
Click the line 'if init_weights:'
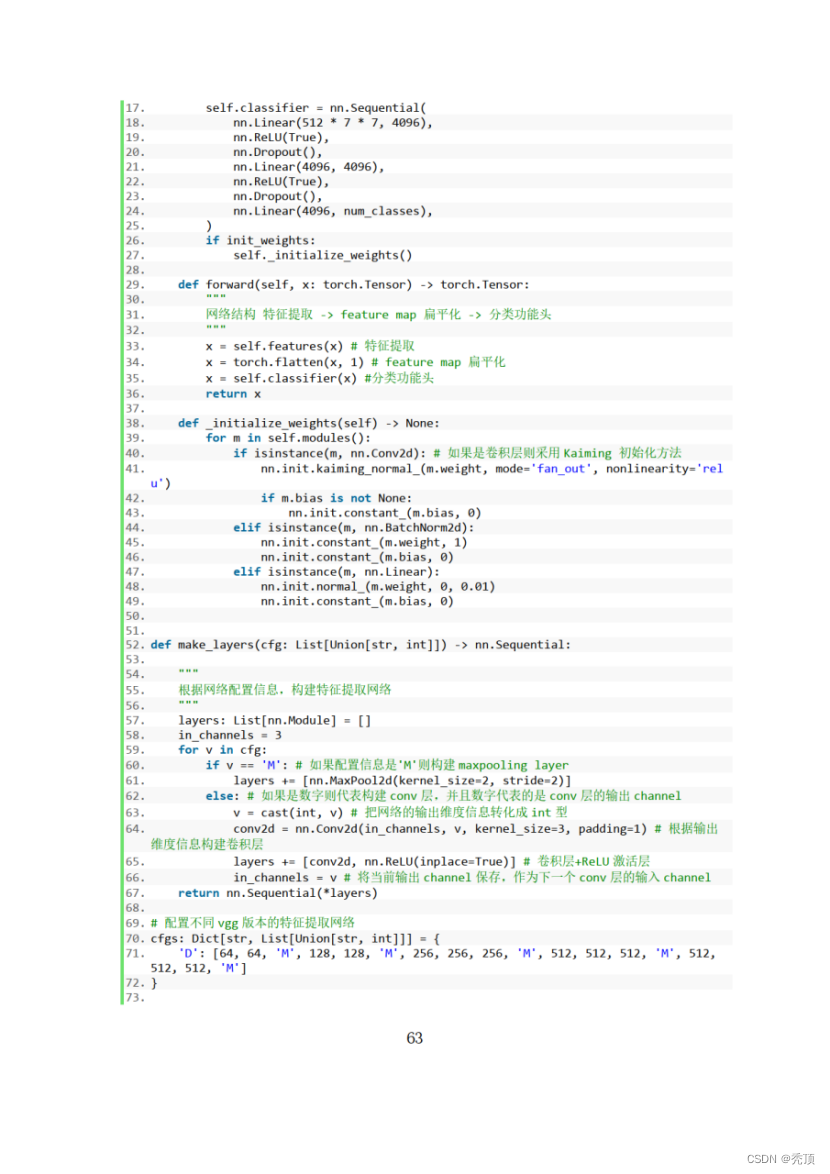(260, 240)
